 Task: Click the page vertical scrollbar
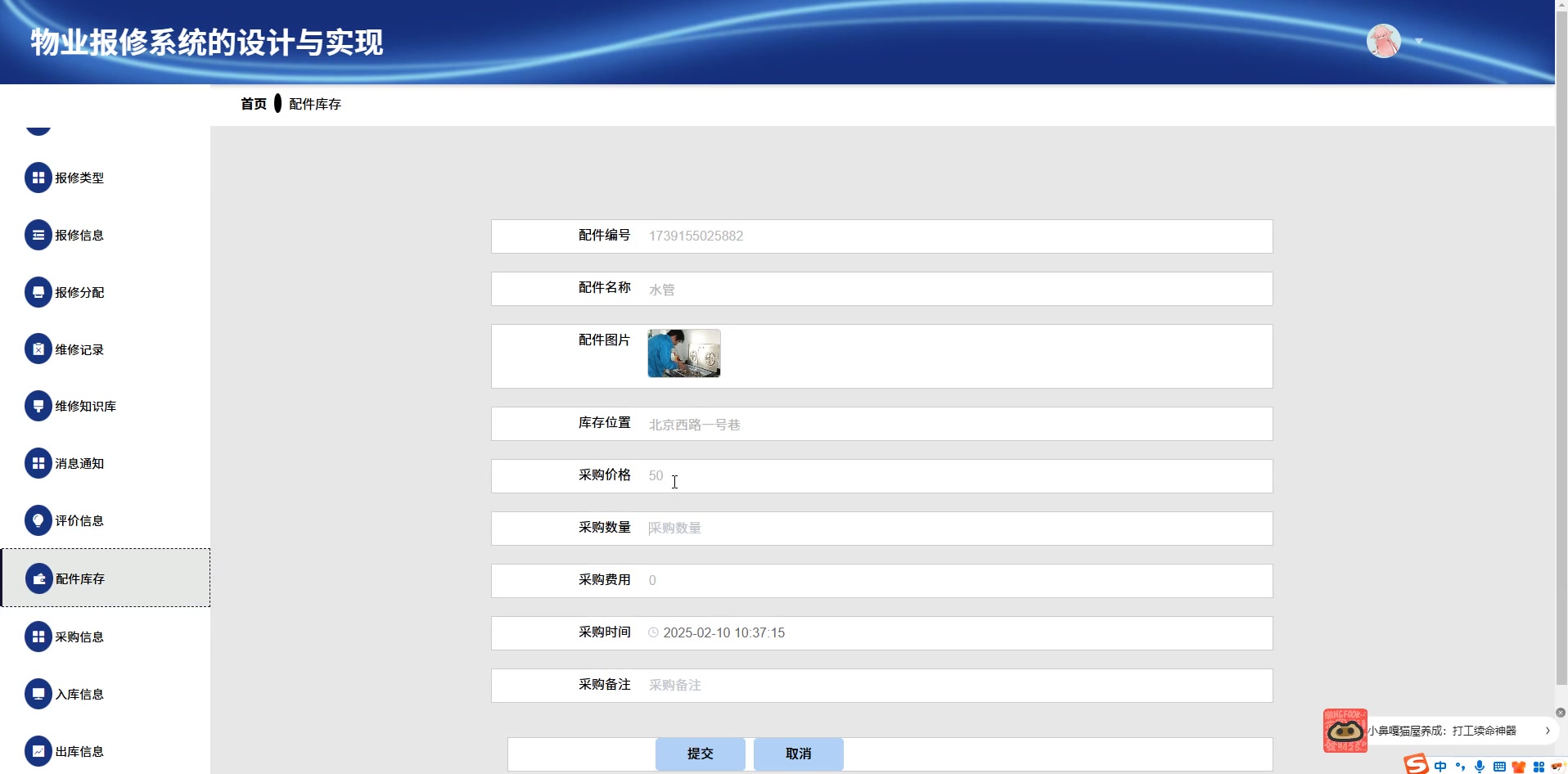point(1561,344)
